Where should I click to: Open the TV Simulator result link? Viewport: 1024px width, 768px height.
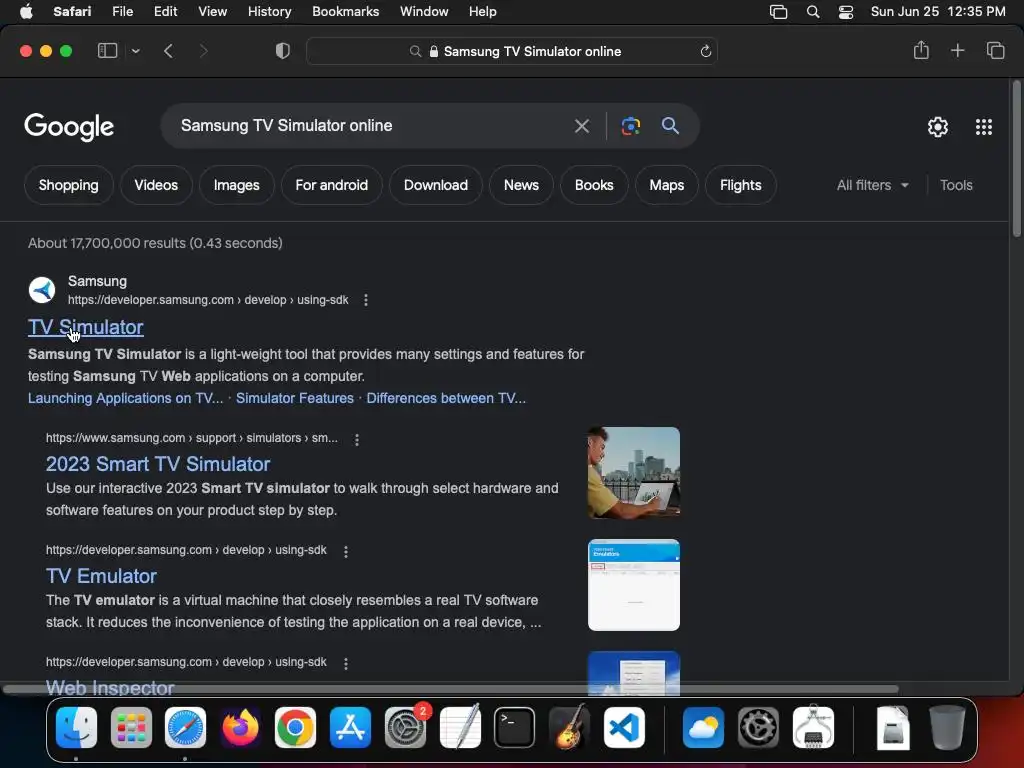86,327
